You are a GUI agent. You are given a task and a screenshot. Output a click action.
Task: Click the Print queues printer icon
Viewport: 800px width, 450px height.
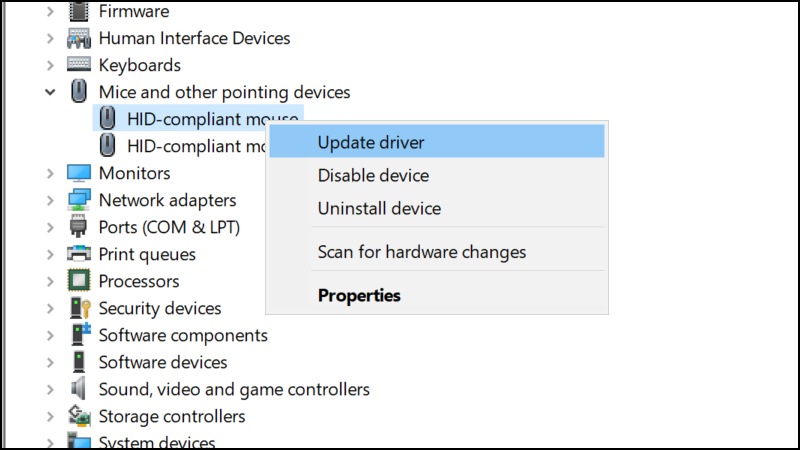(x=79, y=255)
